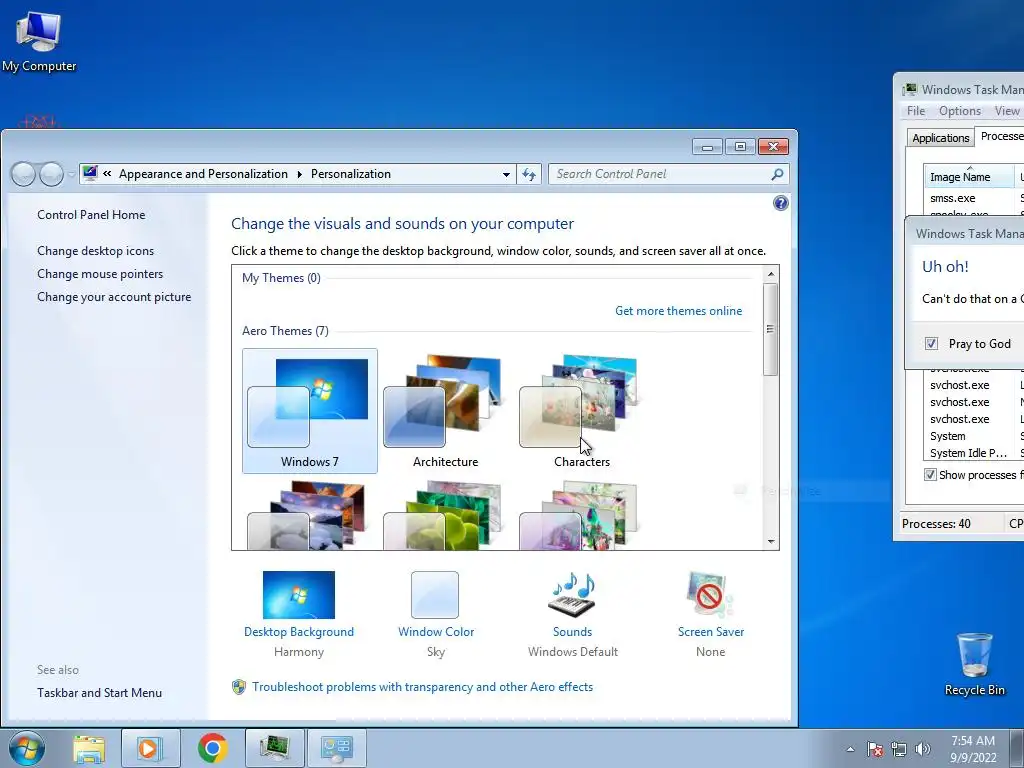Open Troubleshoot transparency and Aero effects link
The image size is (1024, 768).
(x=423, y=687)
